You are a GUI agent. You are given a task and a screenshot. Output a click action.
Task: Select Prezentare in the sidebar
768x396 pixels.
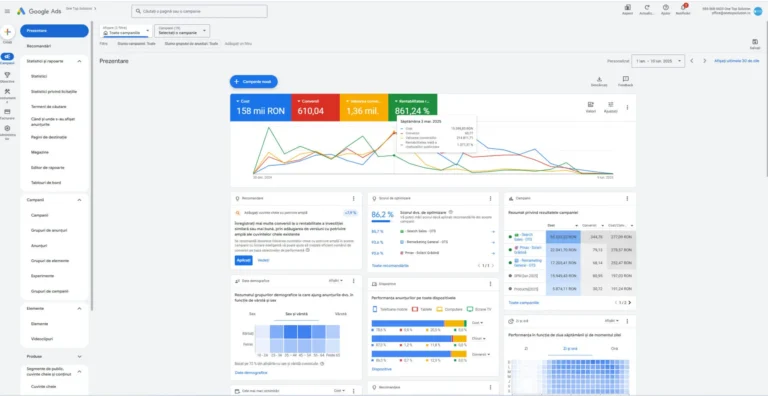pyautogui.click(x=54, y=31)
